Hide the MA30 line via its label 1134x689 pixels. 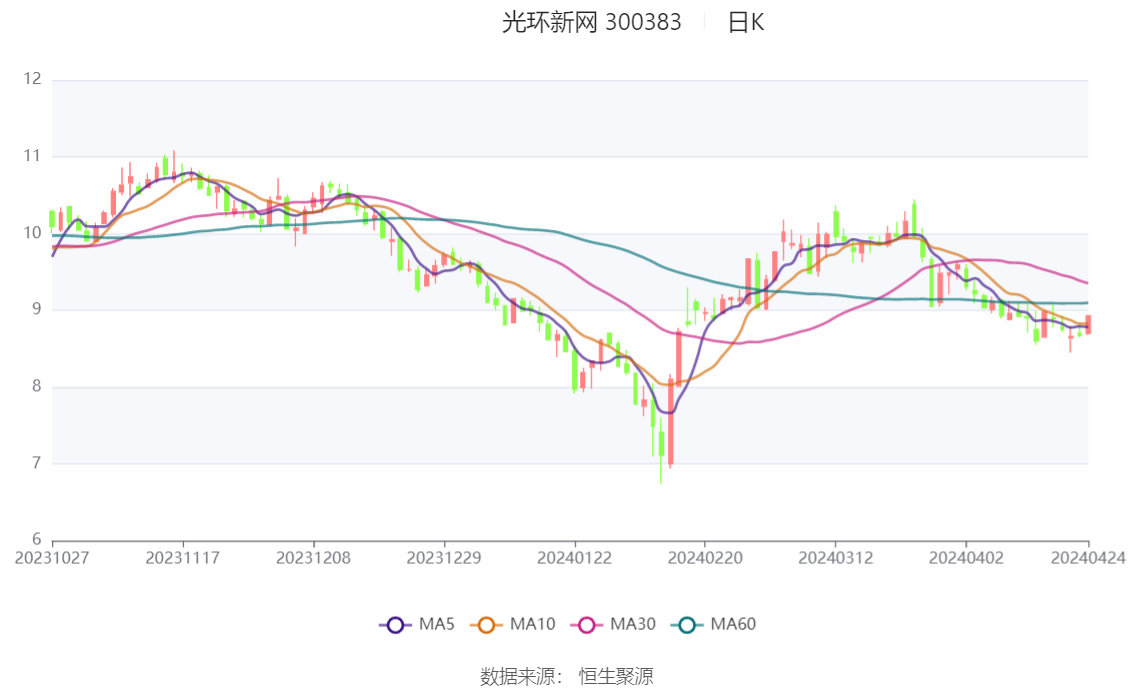click(633, 624)
